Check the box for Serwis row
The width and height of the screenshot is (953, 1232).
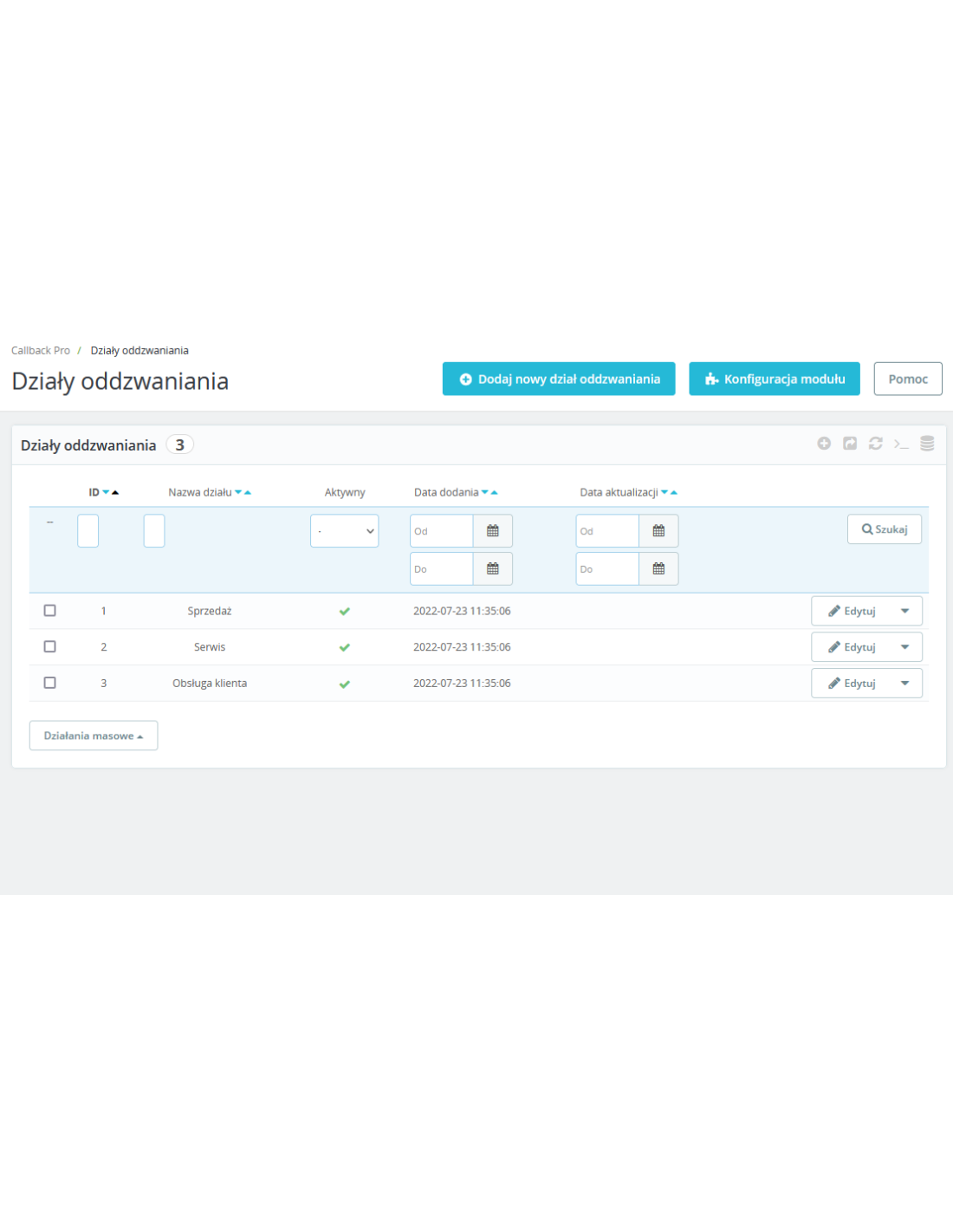(x=50, y=646)
